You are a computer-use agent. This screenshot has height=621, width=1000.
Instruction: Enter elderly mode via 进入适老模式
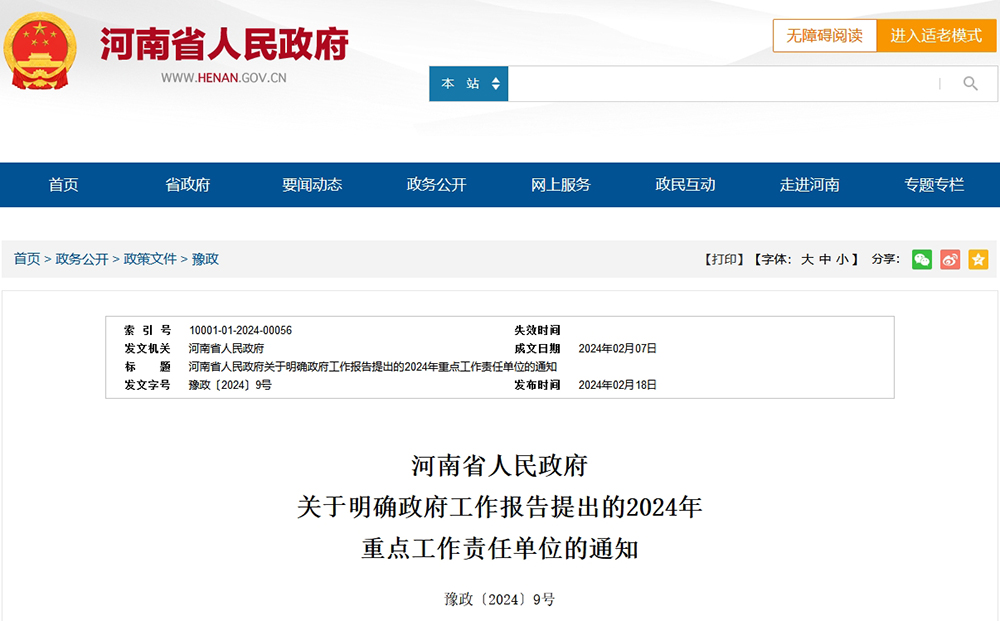(937, 35)
